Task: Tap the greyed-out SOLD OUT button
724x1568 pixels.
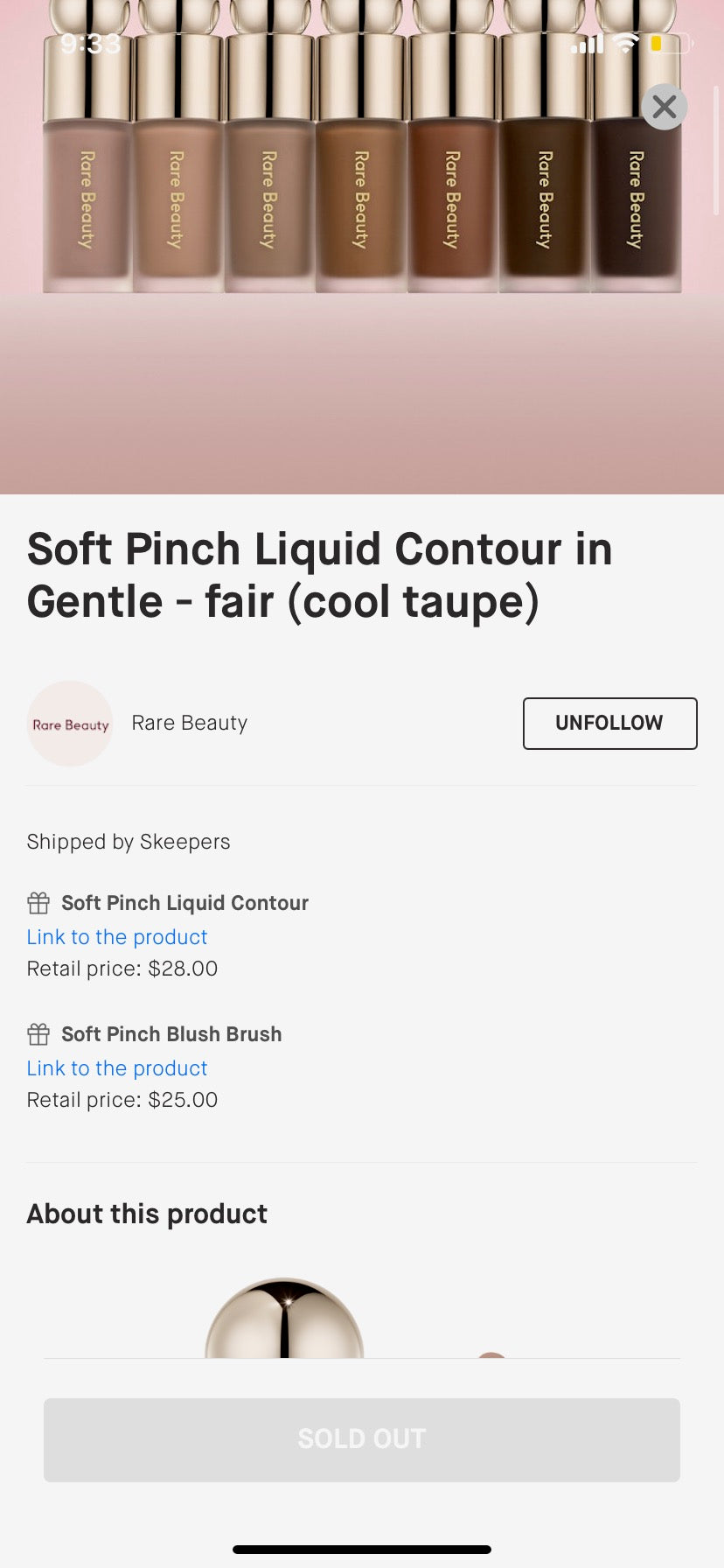Action: [x=362, y=1439]
